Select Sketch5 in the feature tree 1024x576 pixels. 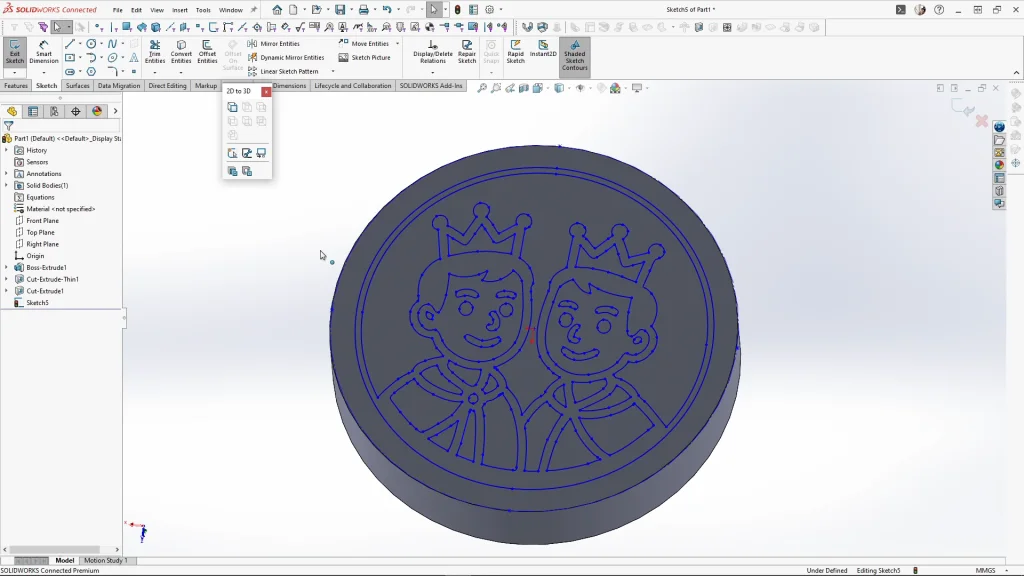tap(37, 303)
